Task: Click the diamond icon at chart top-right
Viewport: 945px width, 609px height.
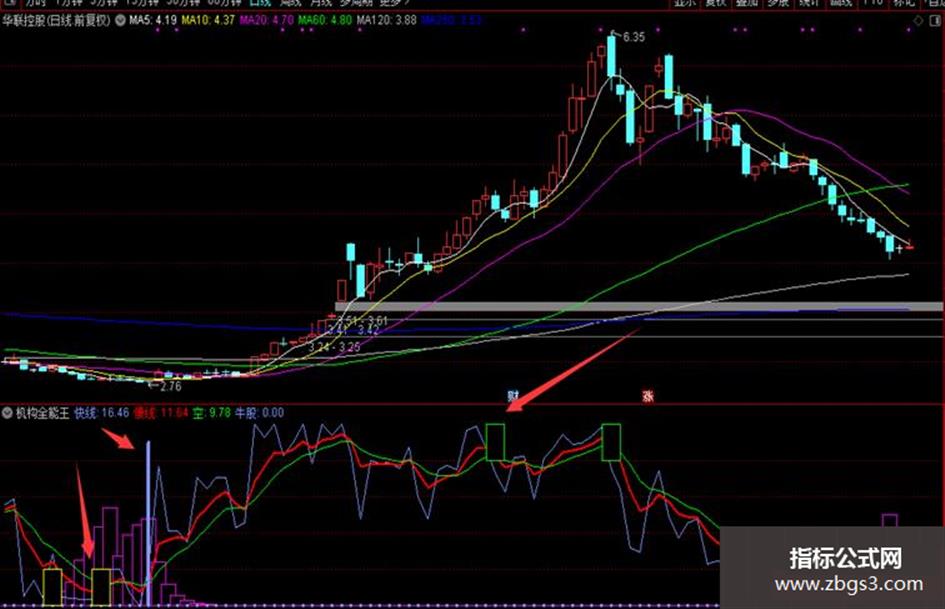Action: click(x=918, y=21)
